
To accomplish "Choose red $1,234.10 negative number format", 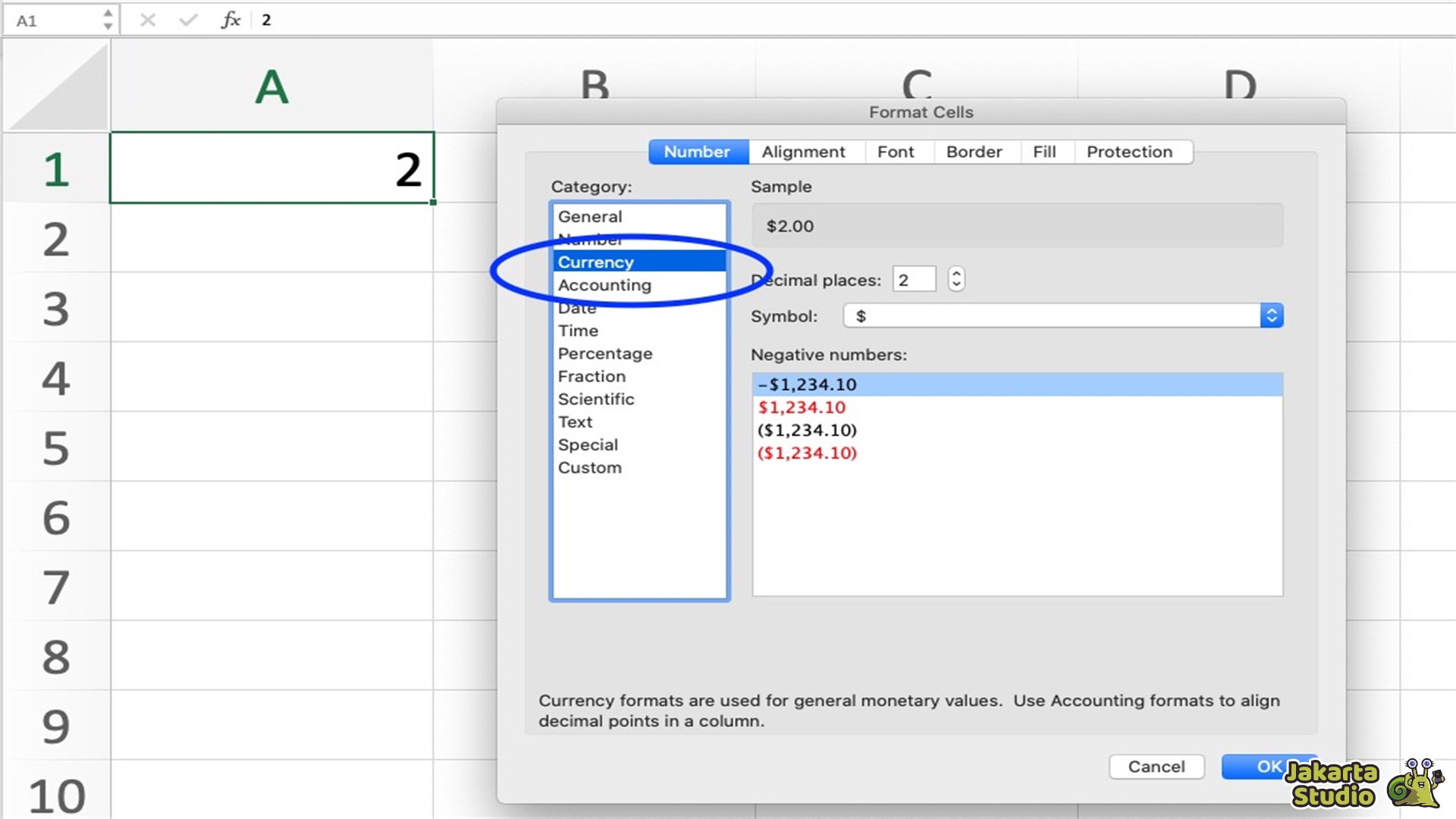I will 802,408.
